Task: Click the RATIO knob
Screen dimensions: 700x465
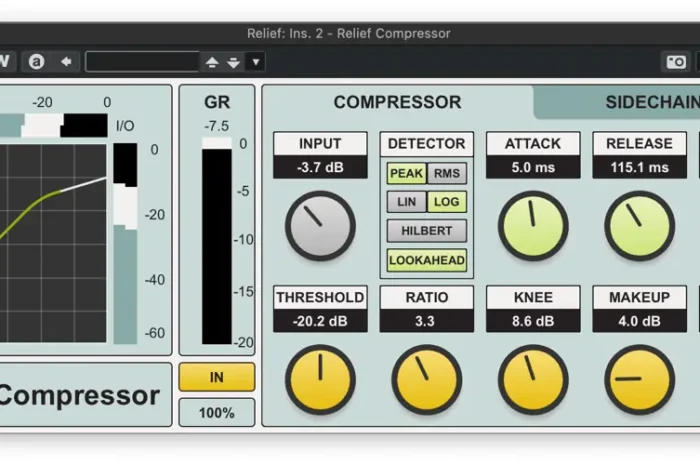Action: tap(427, 380)
